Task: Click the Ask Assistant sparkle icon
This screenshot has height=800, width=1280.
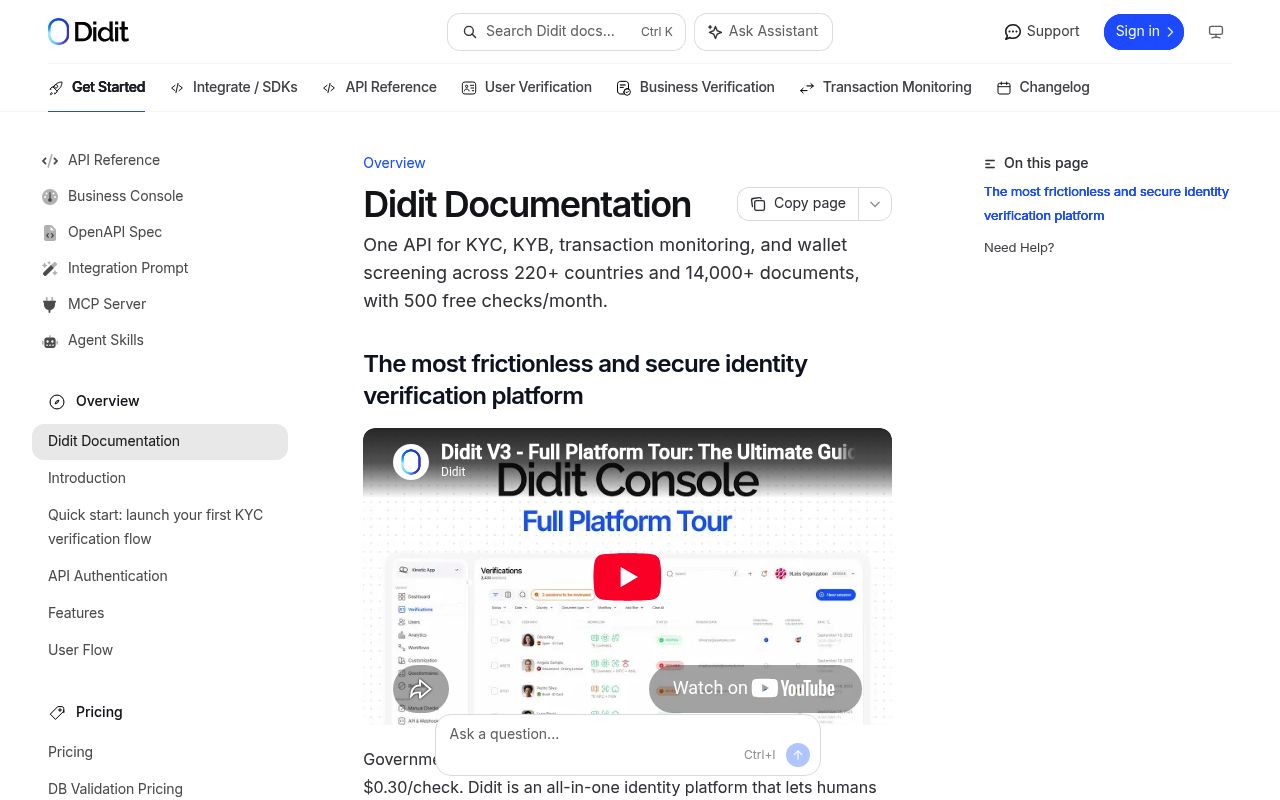Action: pyautogui.click(x=715, y=32)
